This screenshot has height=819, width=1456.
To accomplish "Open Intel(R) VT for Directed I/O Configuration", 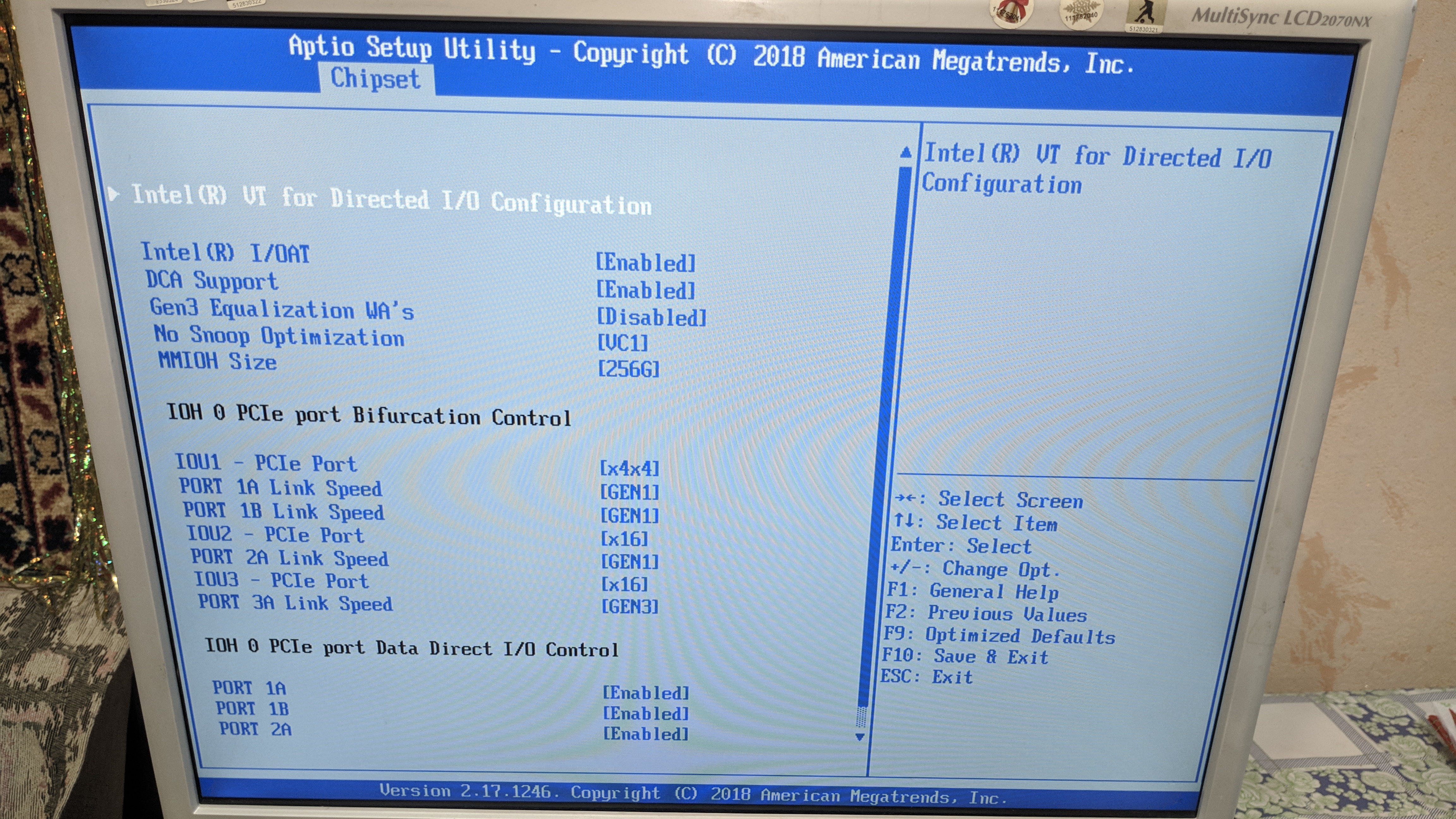I will click(x=391, y=199).
